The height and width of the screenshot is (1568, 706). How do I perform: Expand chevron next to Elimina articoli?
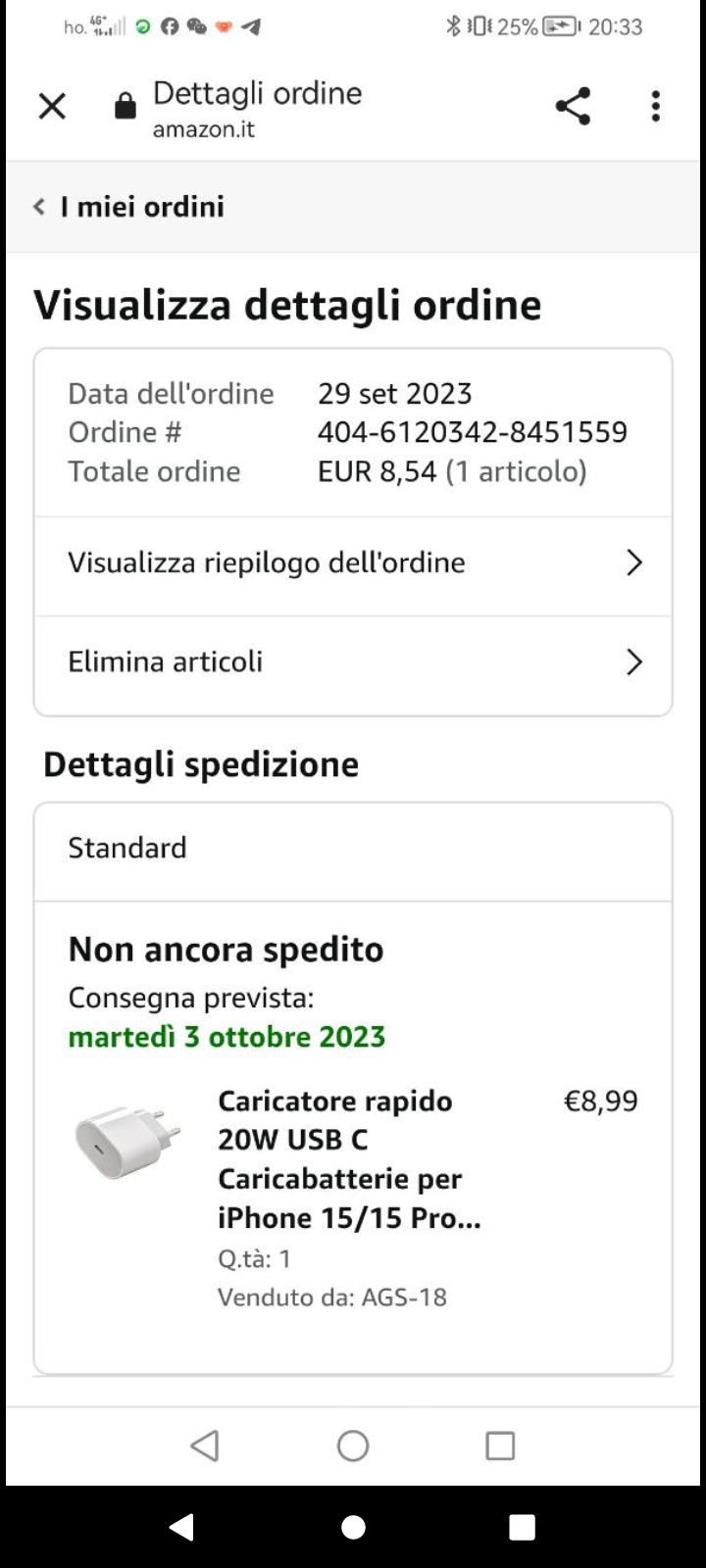click(x=634, y=662)
